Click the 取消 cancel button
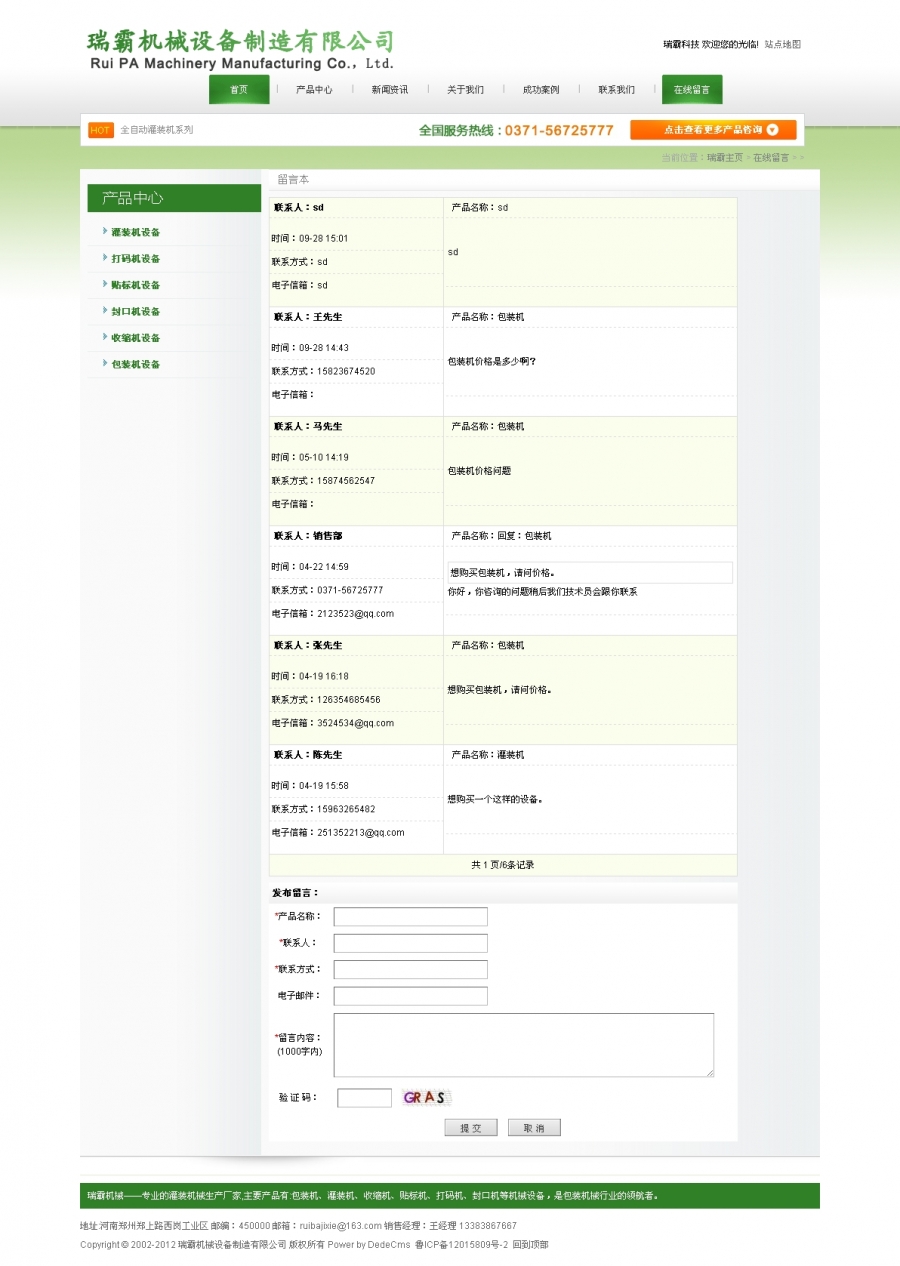The width and height of the screenshot is (900, 1266). click(x=534, y=1128)
